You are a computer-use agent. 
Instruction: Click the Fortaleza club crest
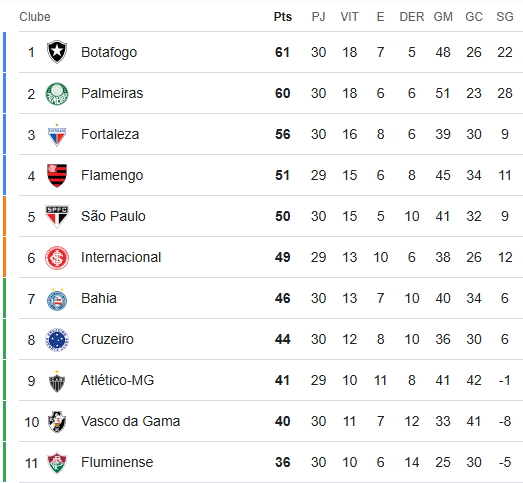[57, 135]
